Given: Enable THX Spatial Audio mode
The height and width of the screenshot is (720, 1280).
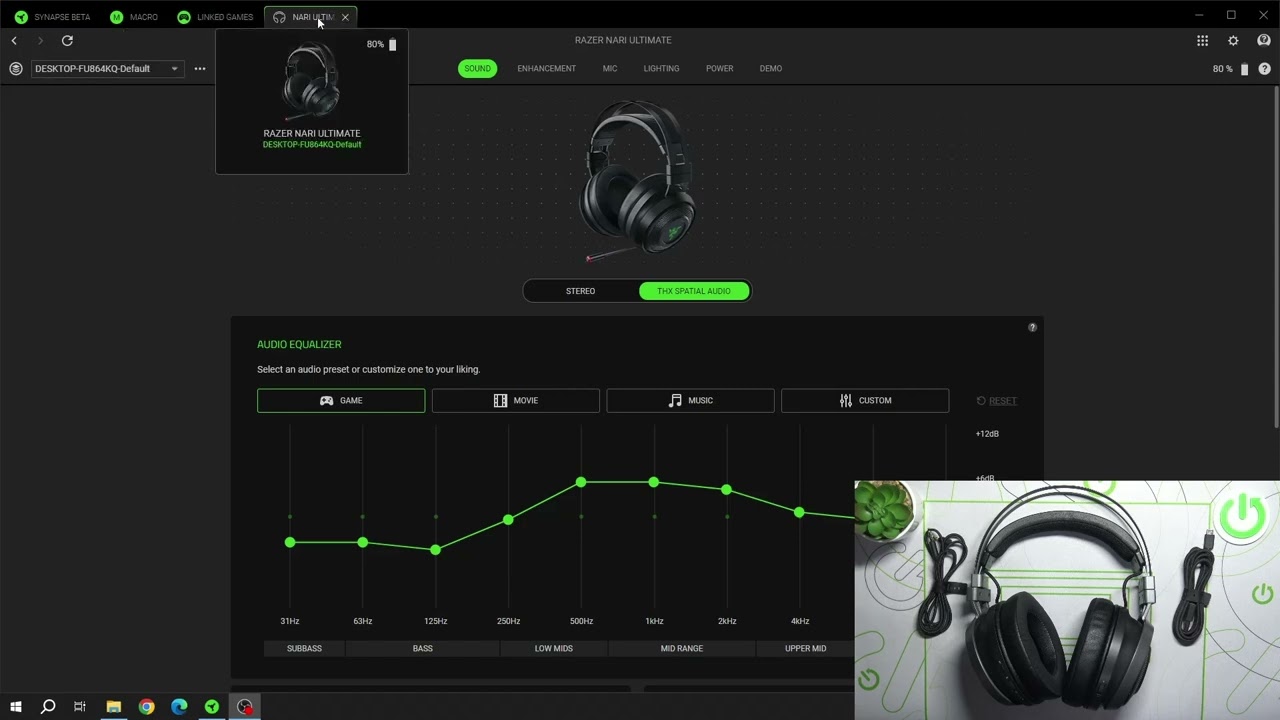Looking at the screenshot, I should click(x=694, y=291).
